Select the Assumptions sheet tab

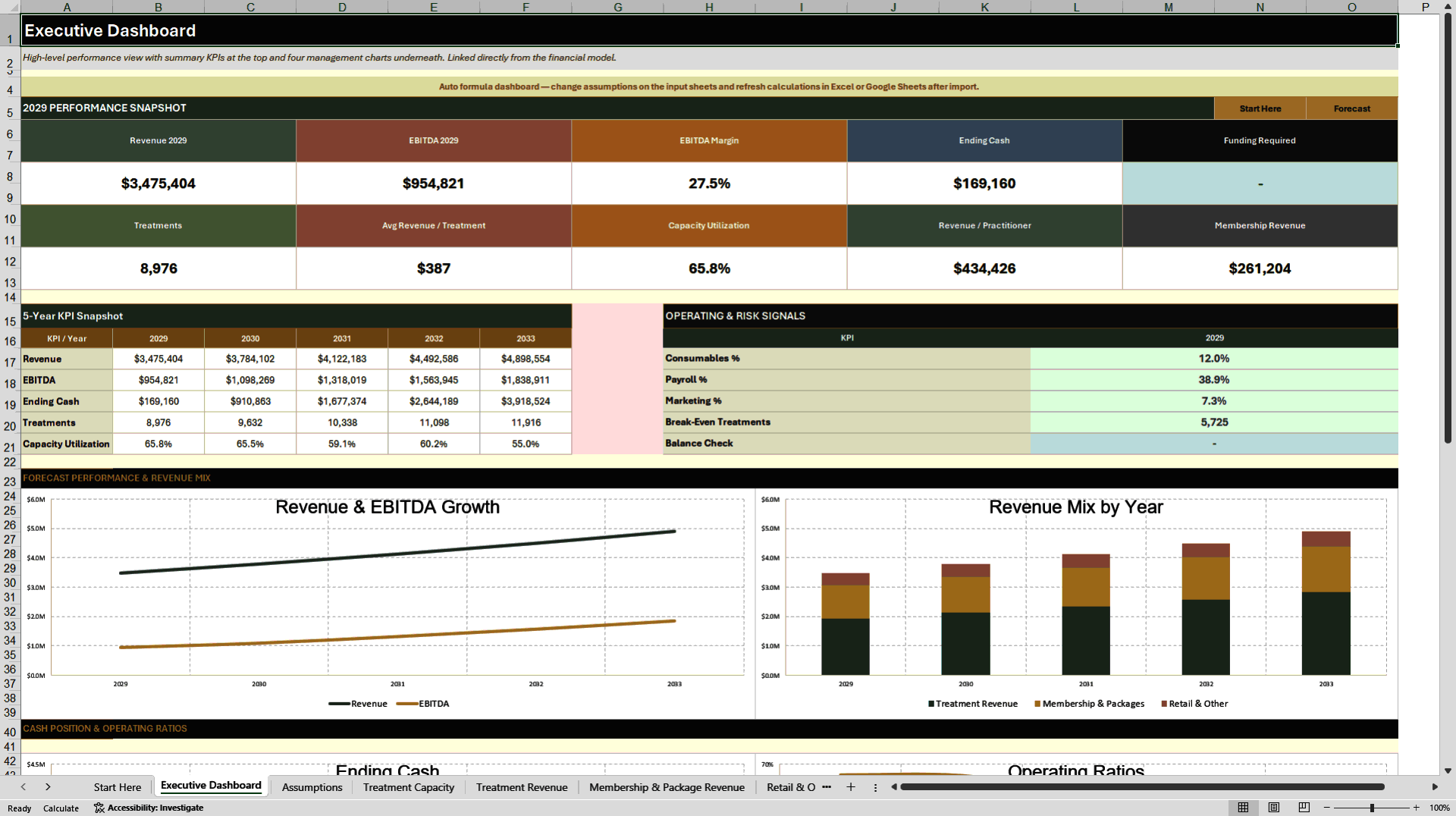click(x=312, y=787)
